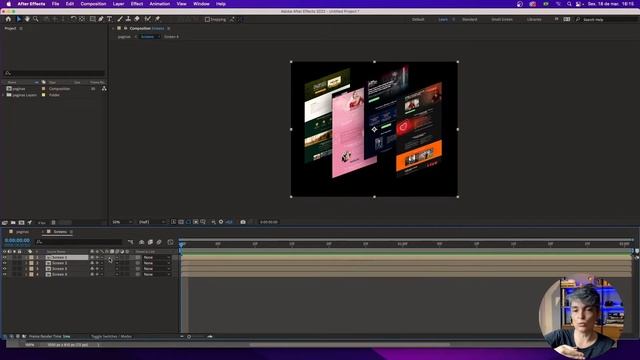Hide layer 4 with its eye icon

click(x=4, y=275)
